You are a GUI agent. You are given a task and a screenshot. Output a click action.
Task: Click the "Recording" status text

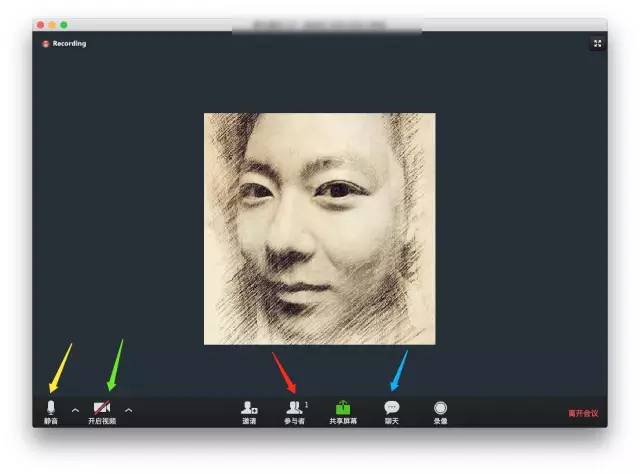[70, 44]
